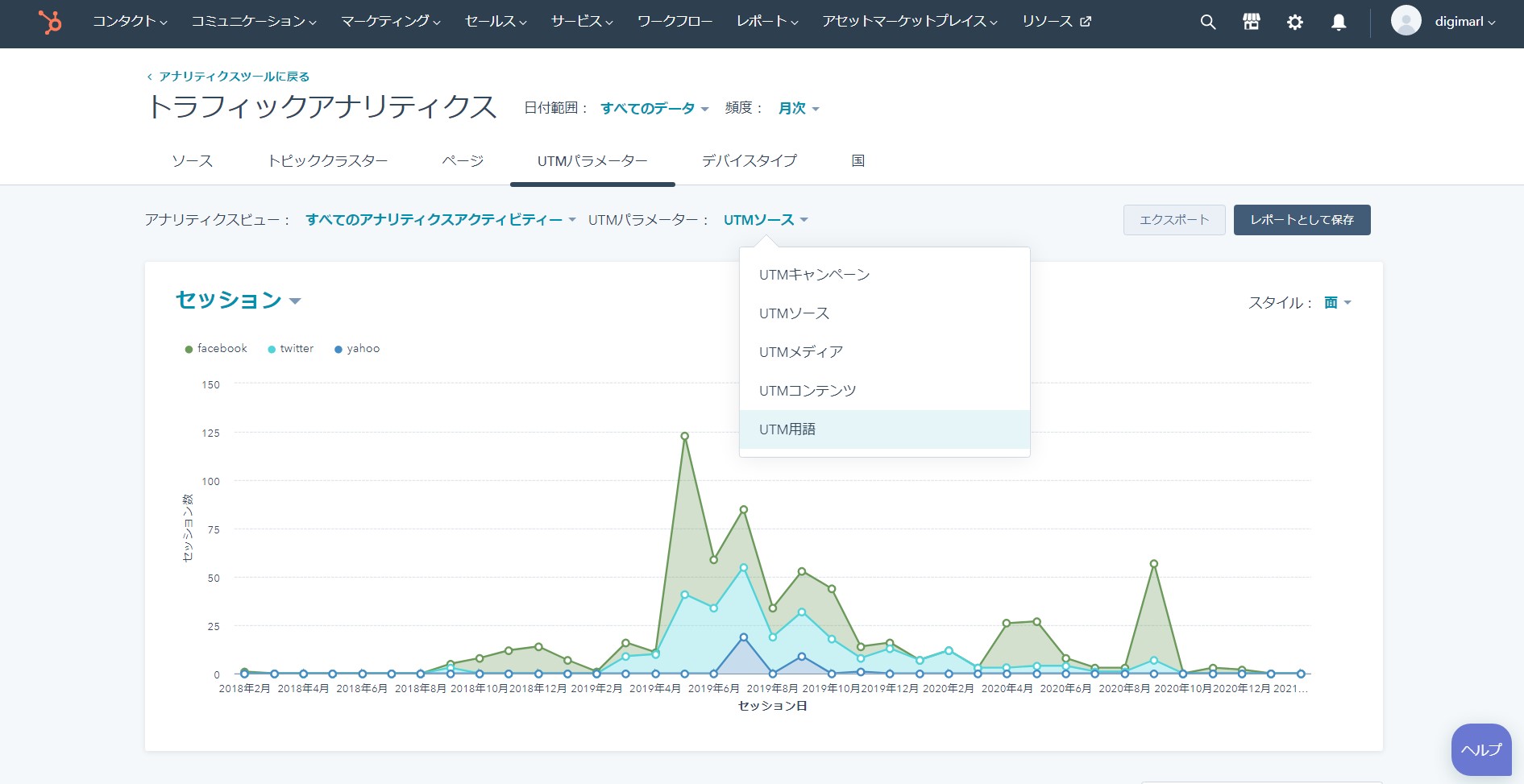The image size is (1524, 784).
Task: Open the settings gear icon
Action: click(1294, 23)
